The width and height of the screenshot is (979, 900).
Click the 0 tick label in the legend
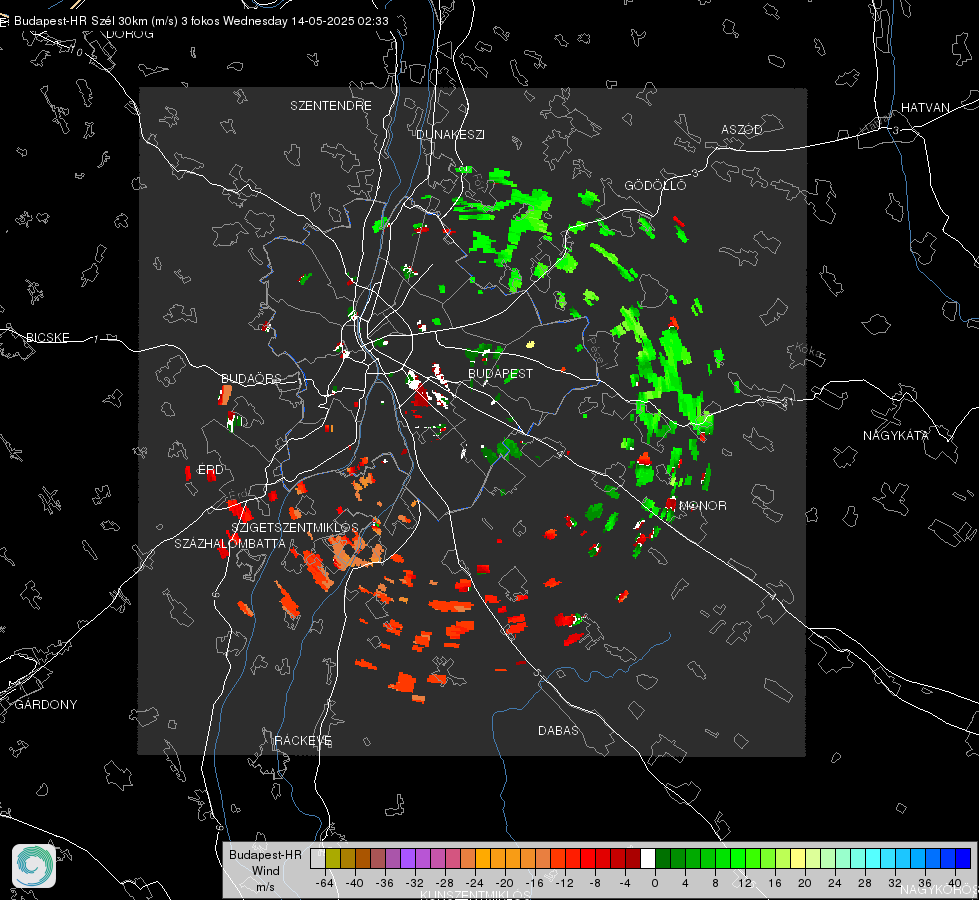654,883
